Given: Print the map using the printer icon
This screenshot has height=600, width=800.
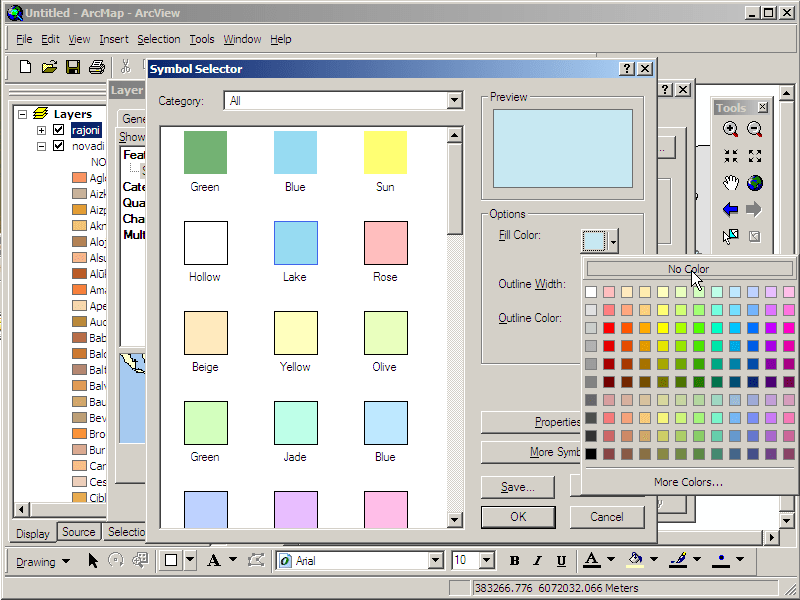Looking at the screenshot, I should click(97, 67).
